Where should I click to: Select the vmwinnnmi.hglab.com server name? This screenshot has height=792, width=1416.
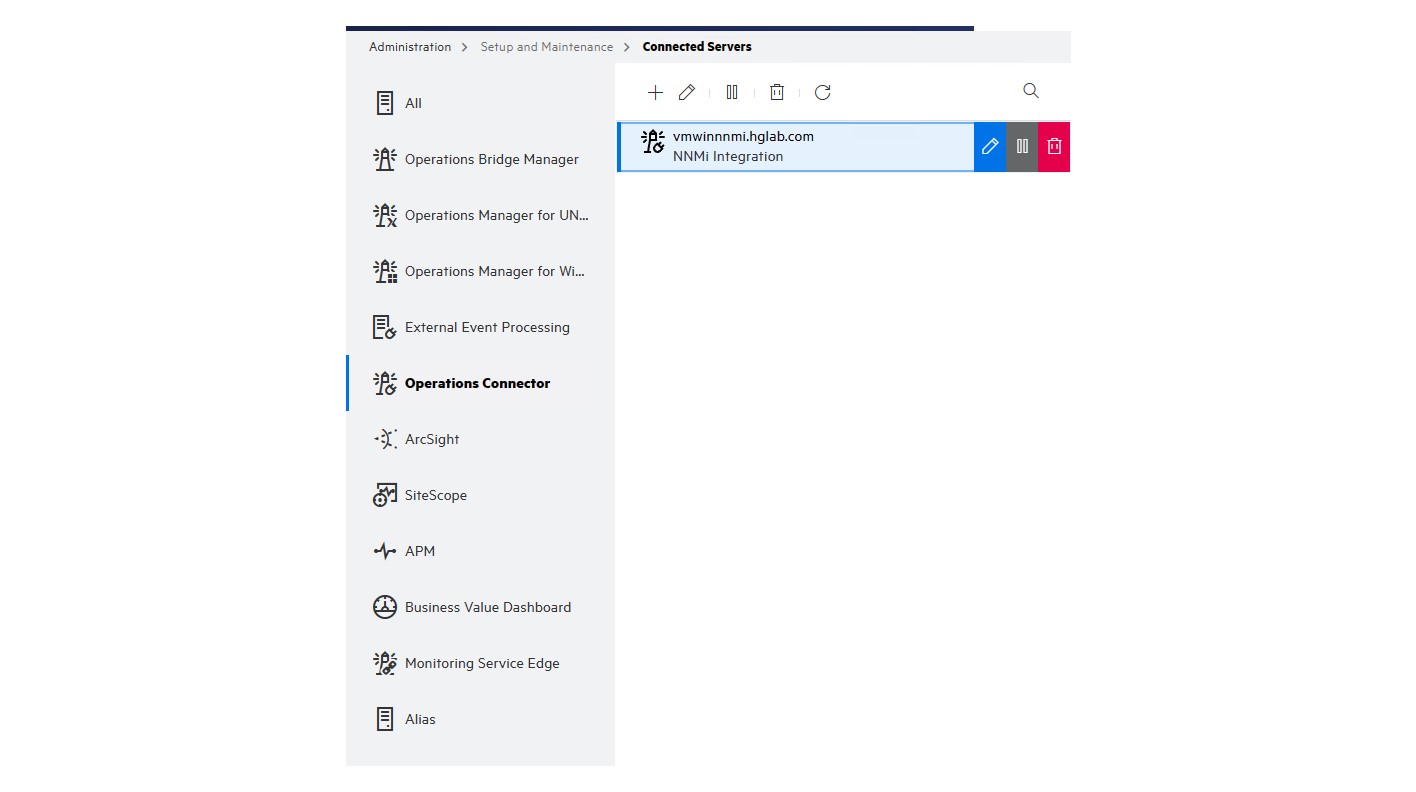click(x=743, y=137)
